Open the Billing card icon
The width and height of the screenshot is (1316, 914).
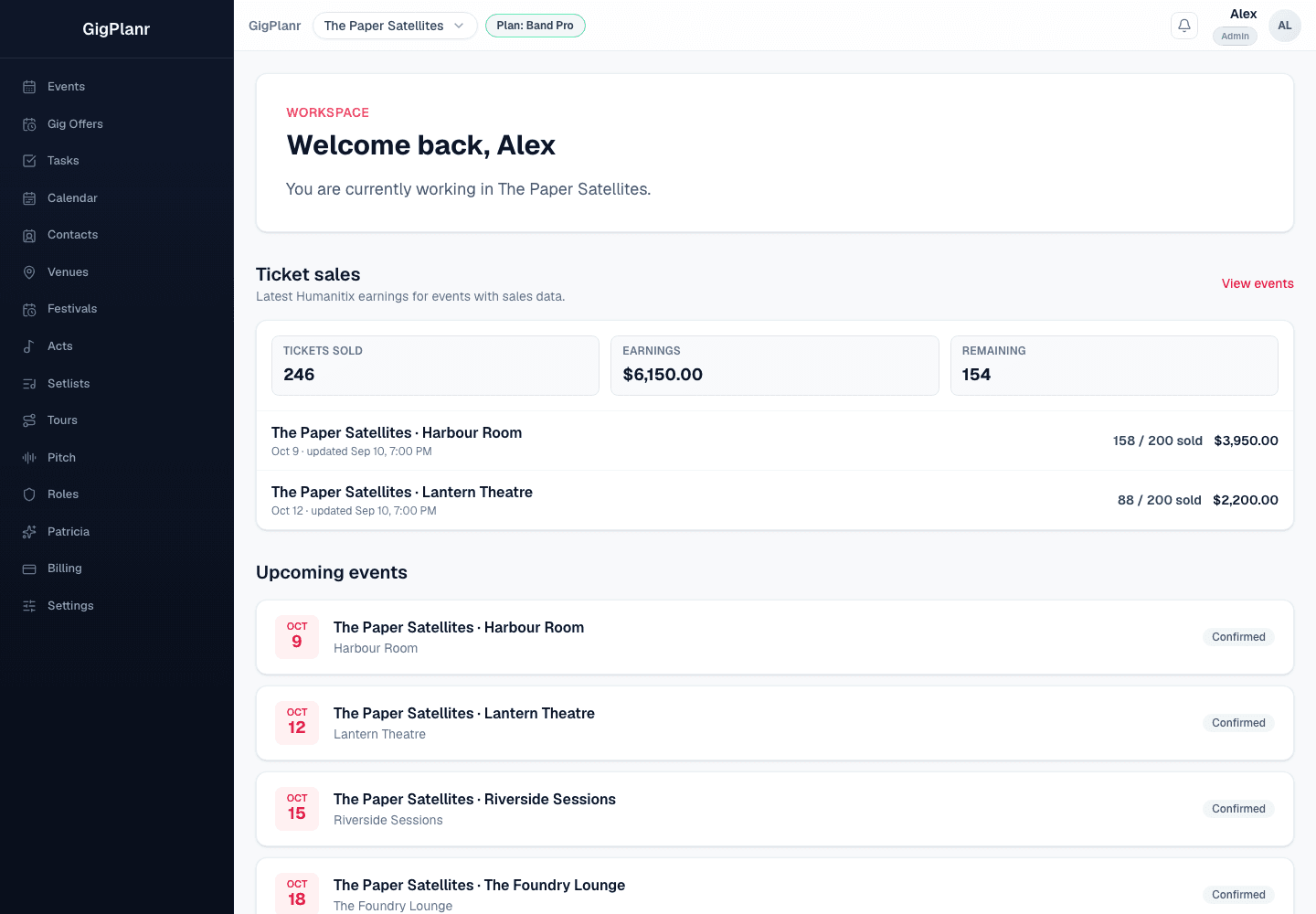point(29,569)
